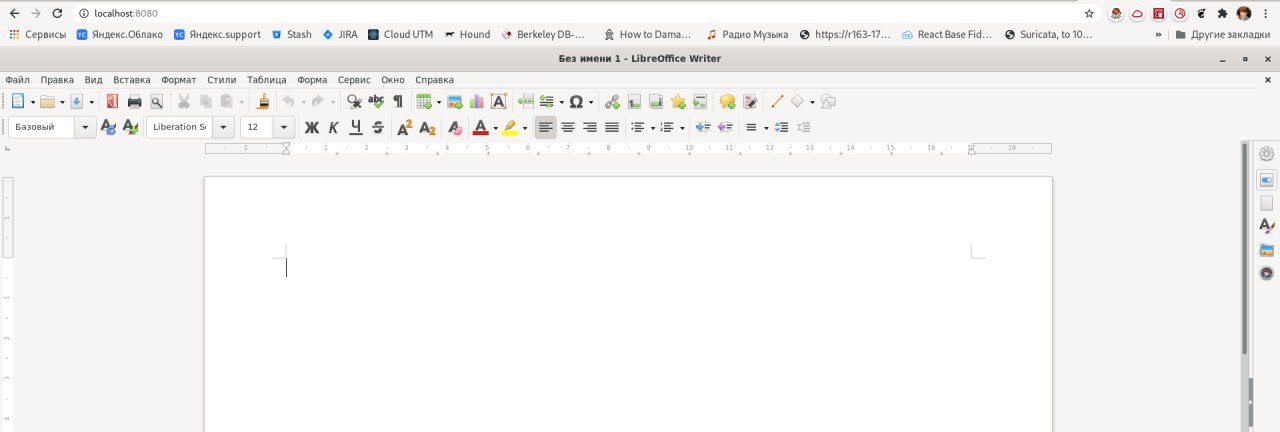
Task: Insert Bookmark star icon in toolbar
Action: coord(678,101)
